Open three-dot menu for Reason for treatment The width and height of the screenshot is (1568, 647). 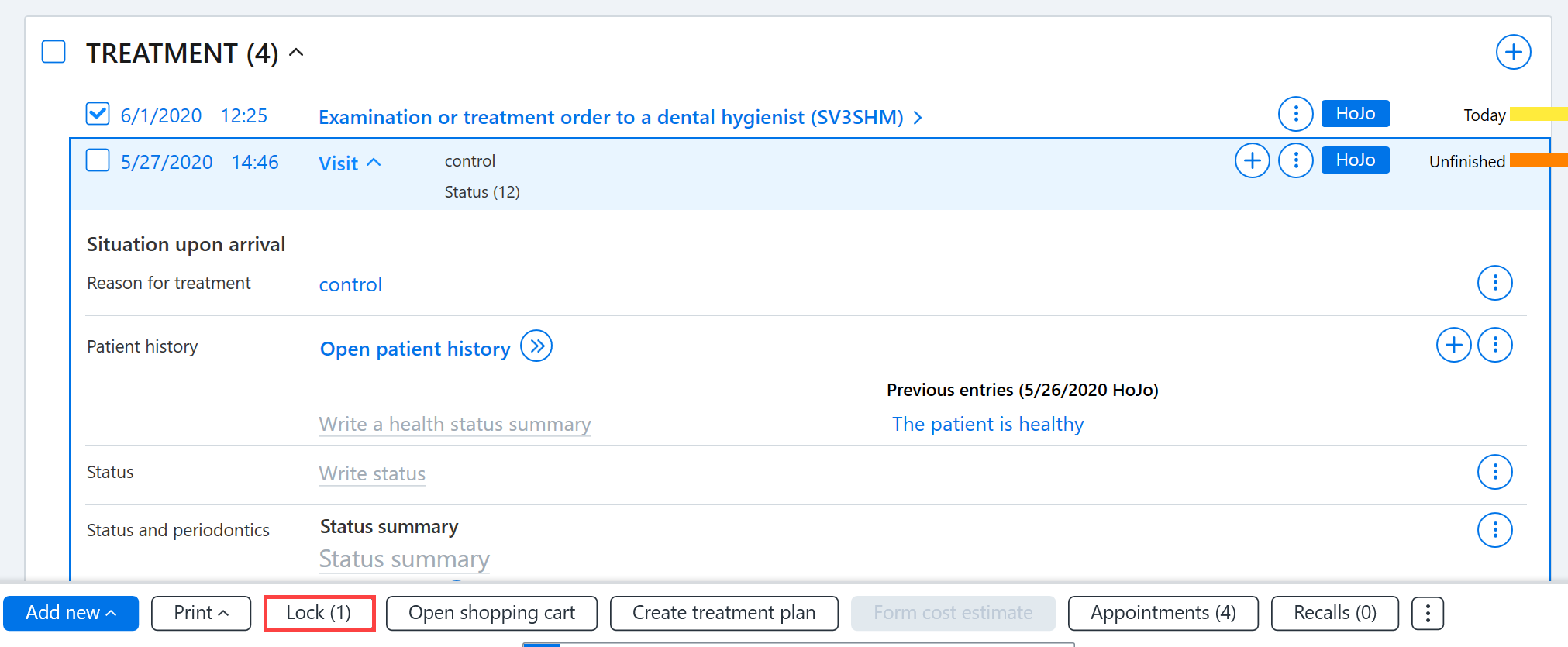(x=1494, y=283)
